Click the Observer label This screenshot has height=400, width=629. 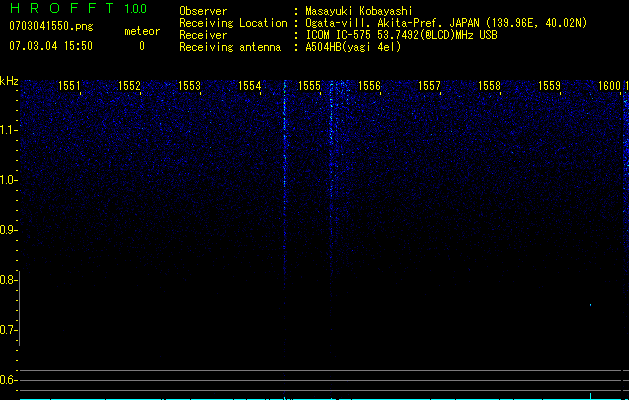tap(203, 11)
